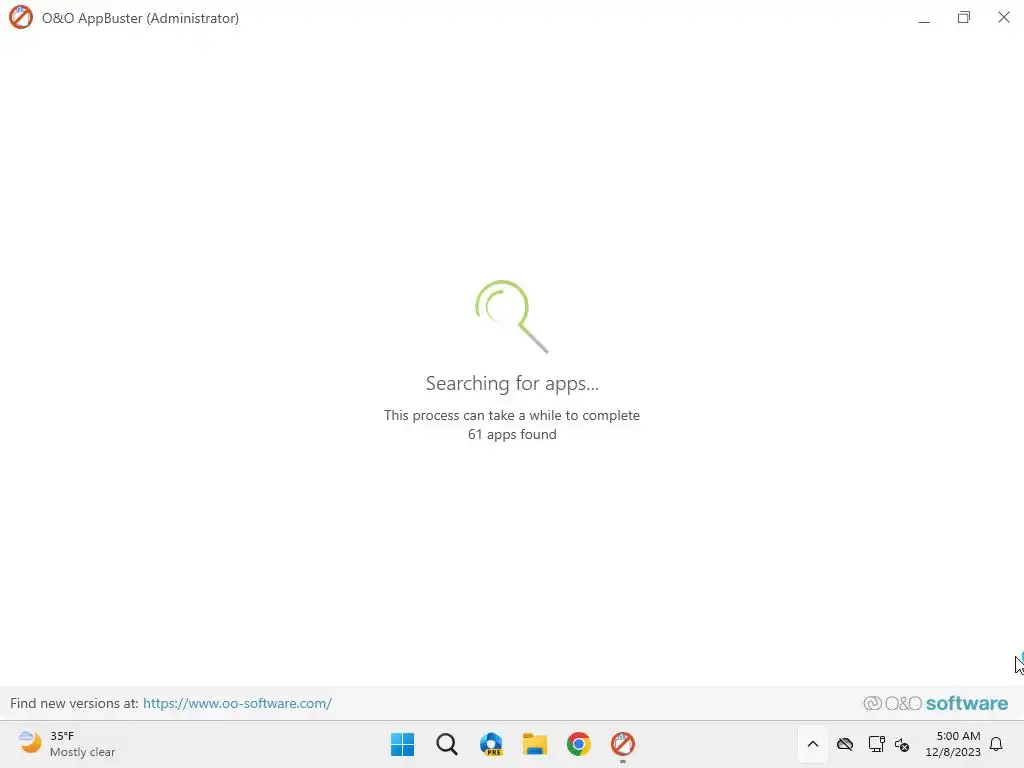Open the oo-software.com website link
The image size is (1024, 768).
tap(237, 703)
